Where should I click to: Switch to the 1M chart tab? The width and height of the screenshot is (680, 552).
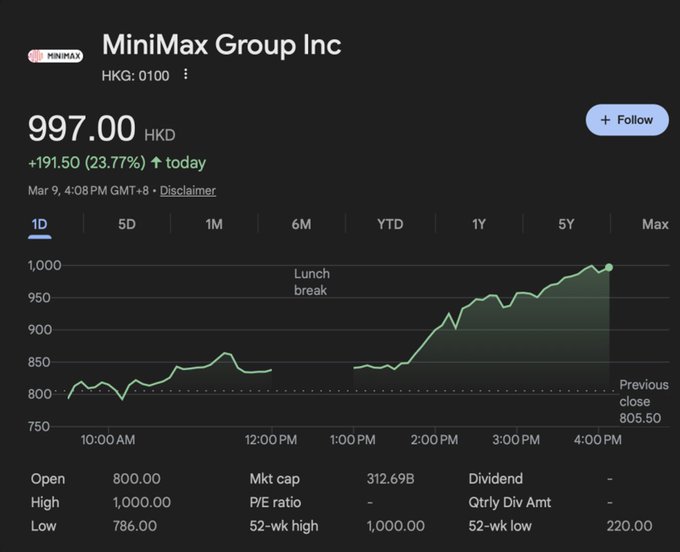coord(214,224)
